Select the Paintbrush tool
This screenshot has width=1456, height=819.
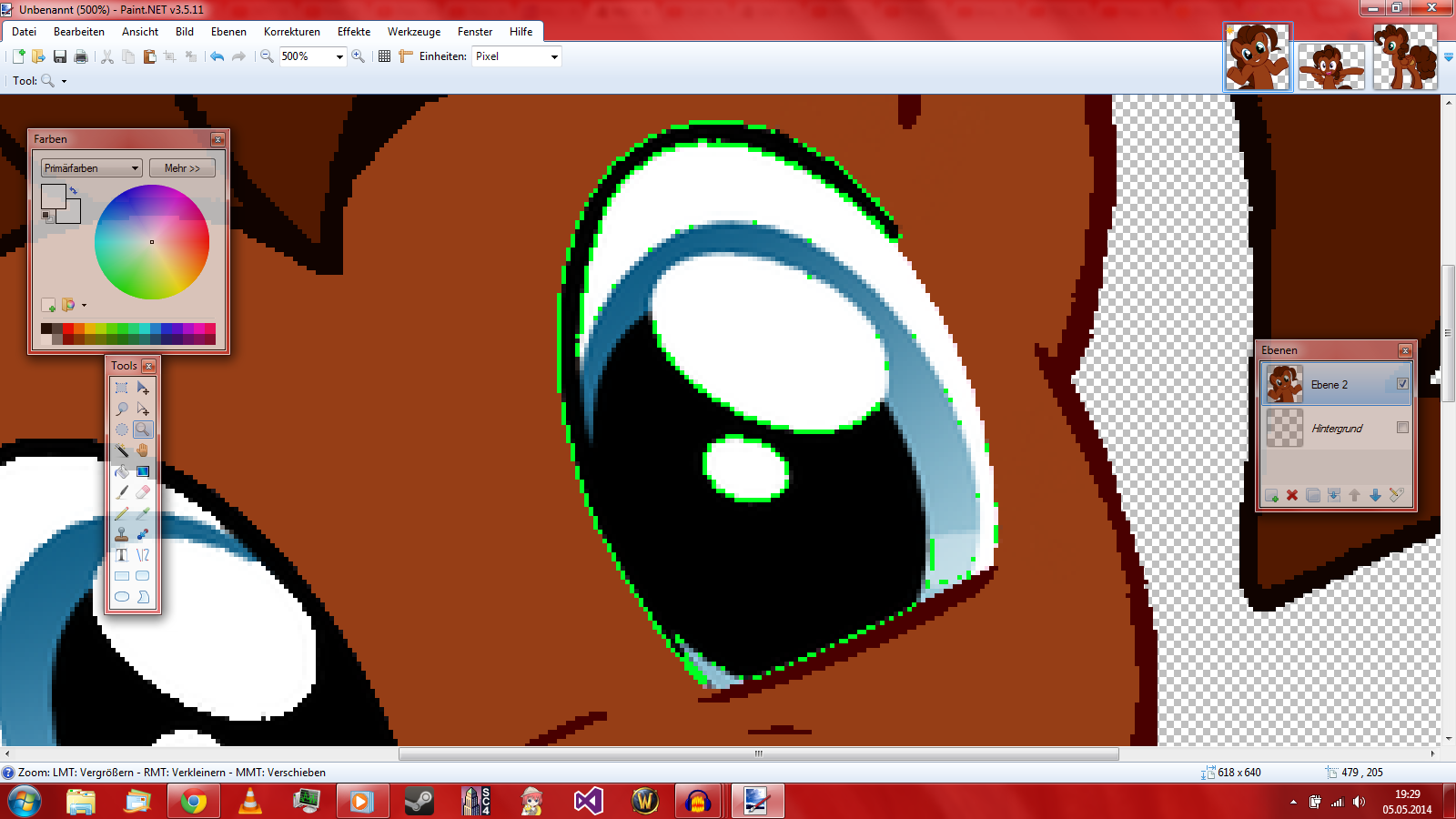[122, 492]
